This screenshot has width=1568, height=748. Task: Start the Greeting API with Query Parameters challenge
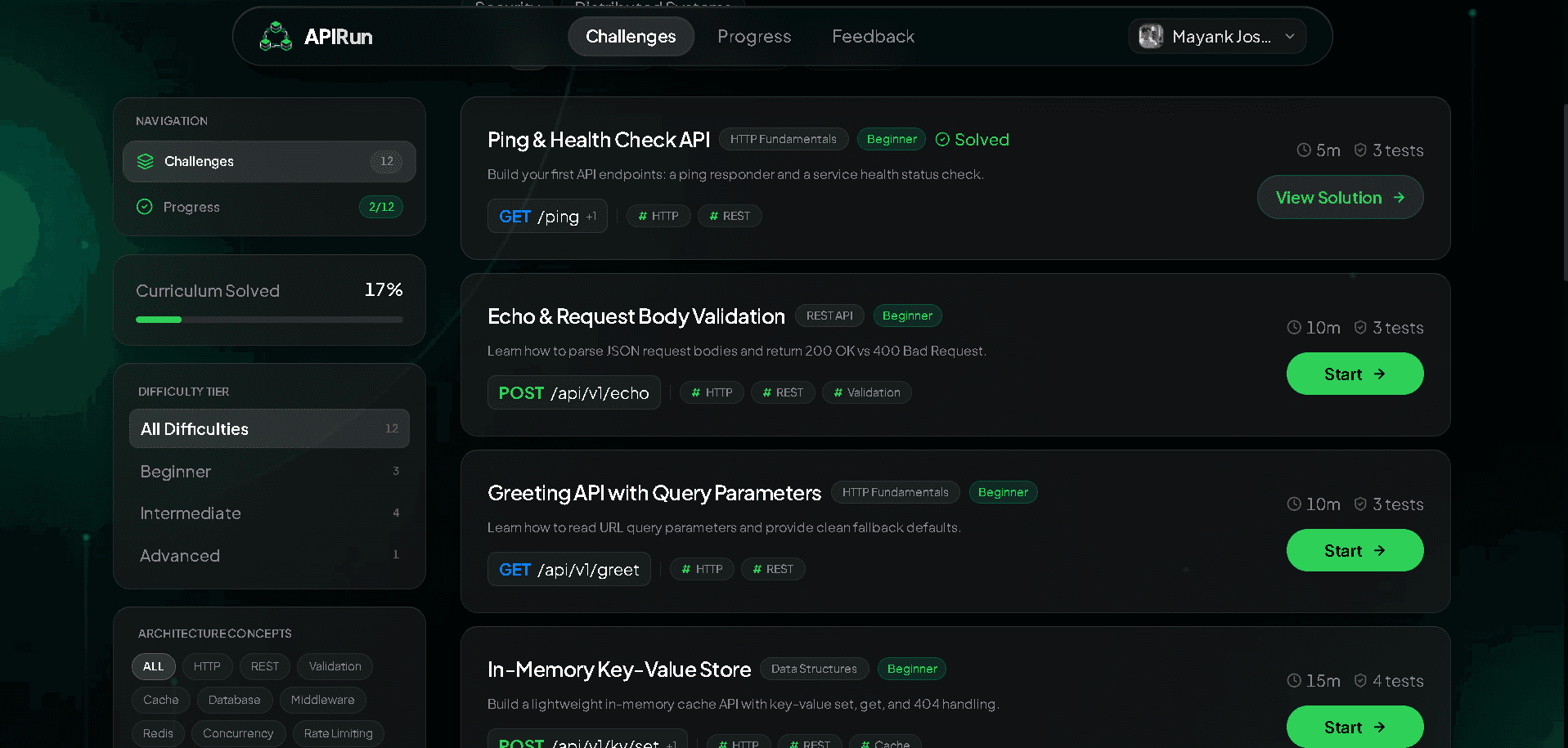coord(1355,550)
